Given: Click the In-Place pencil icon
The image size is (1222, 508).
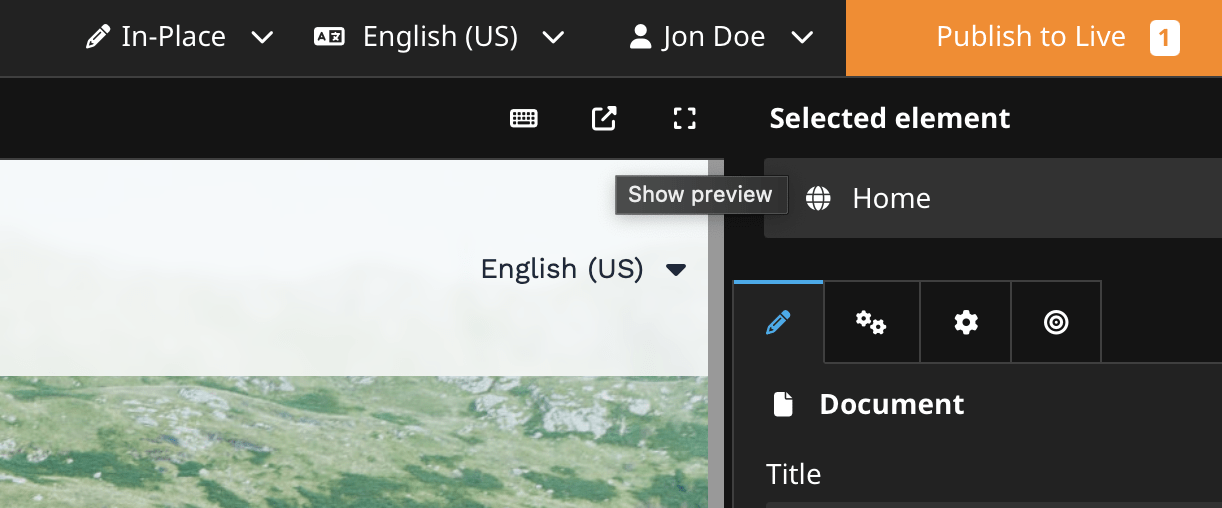Looking at the screenshot, I should point(97,38).
